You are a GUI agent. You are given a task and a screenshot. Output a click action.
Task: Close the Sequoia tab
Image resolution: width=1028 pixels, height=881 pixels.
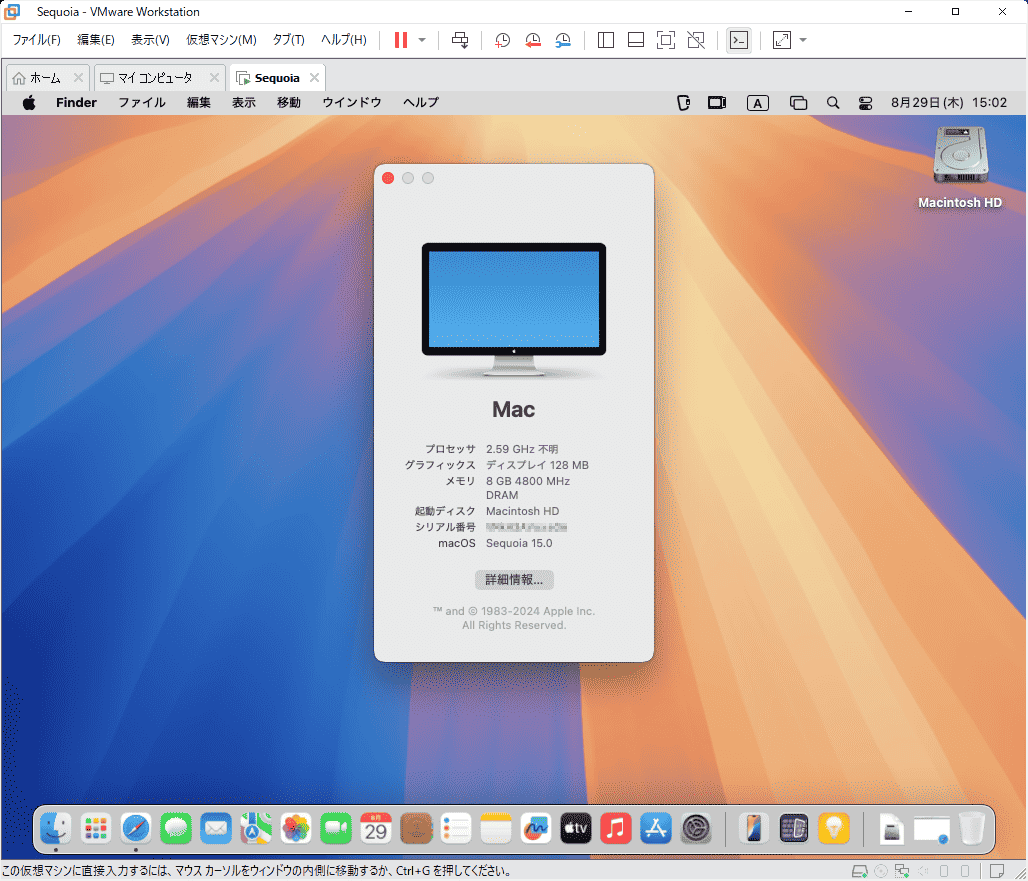pyautogui.click(x=315, y=77)
